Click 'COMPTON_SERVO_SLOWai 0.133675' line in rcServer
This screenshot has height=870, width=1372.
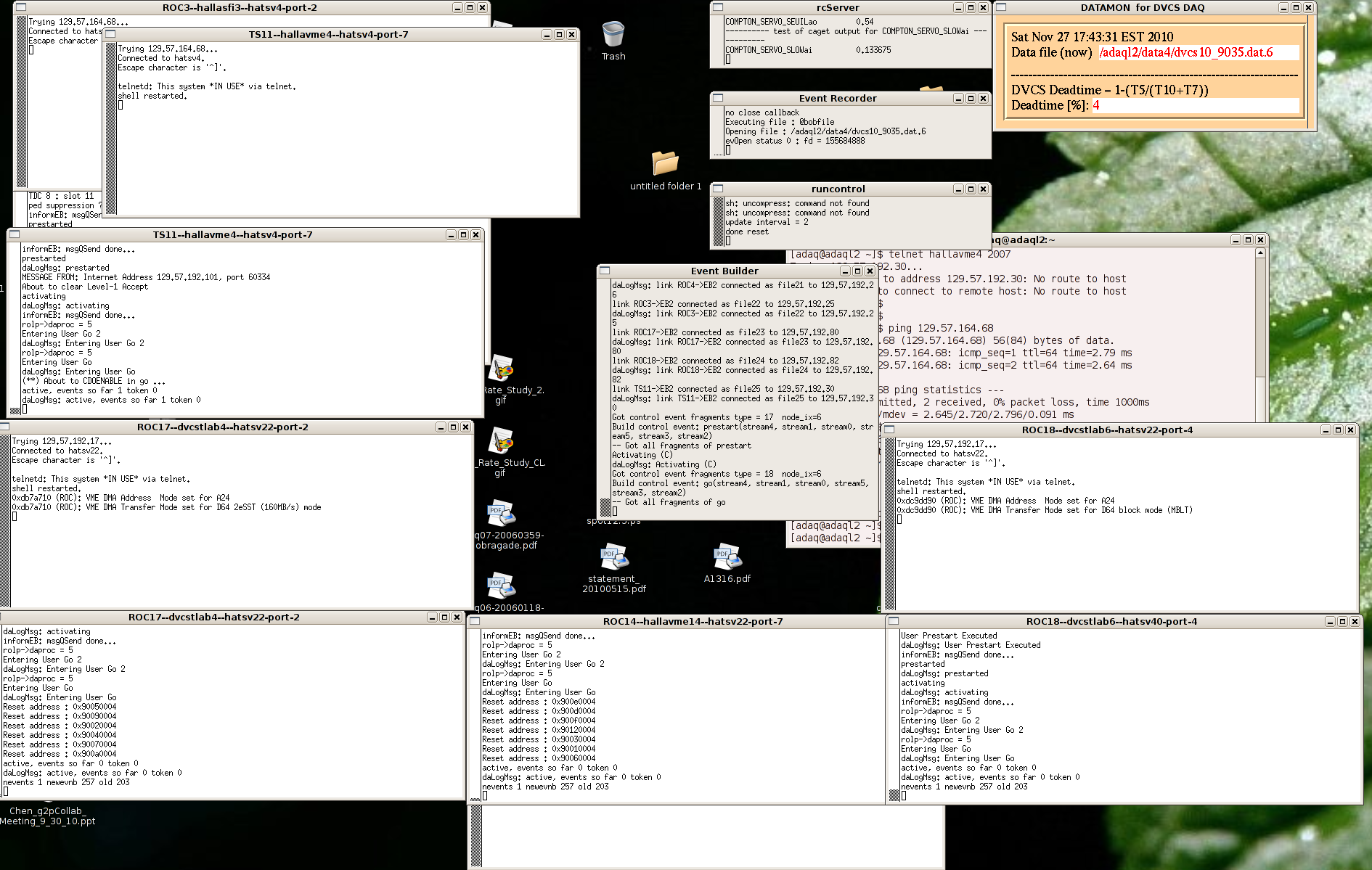[x=808, y=50]
